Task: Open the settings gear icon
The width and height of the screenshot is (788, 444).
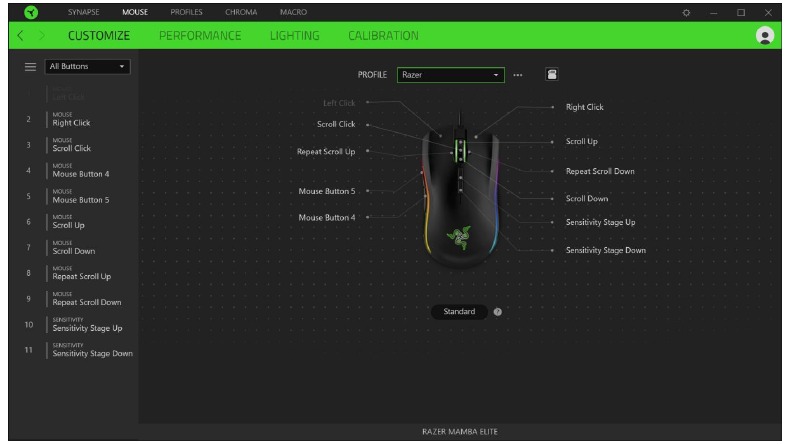Action: (686, 13)
